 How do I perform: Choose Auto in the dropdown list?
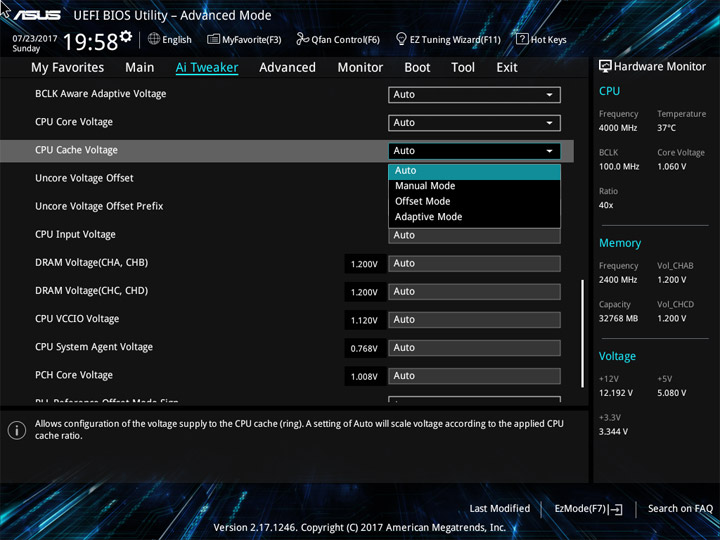(474, 171)
